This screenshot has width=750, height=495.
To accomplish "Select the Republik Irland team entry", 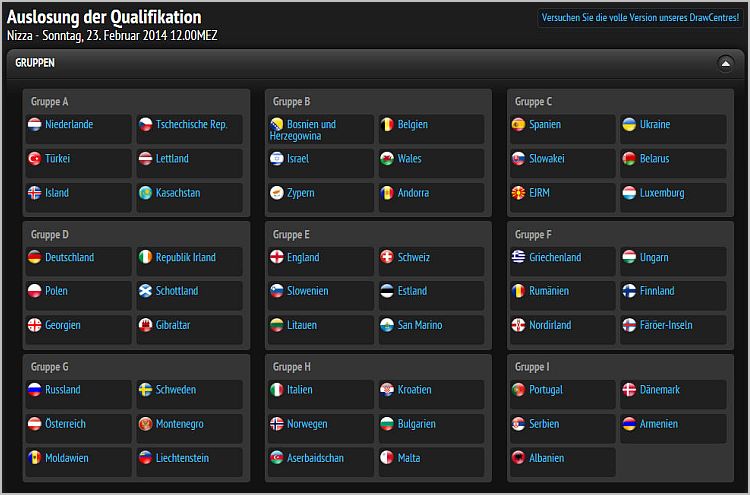I will (x=186, y=257).
